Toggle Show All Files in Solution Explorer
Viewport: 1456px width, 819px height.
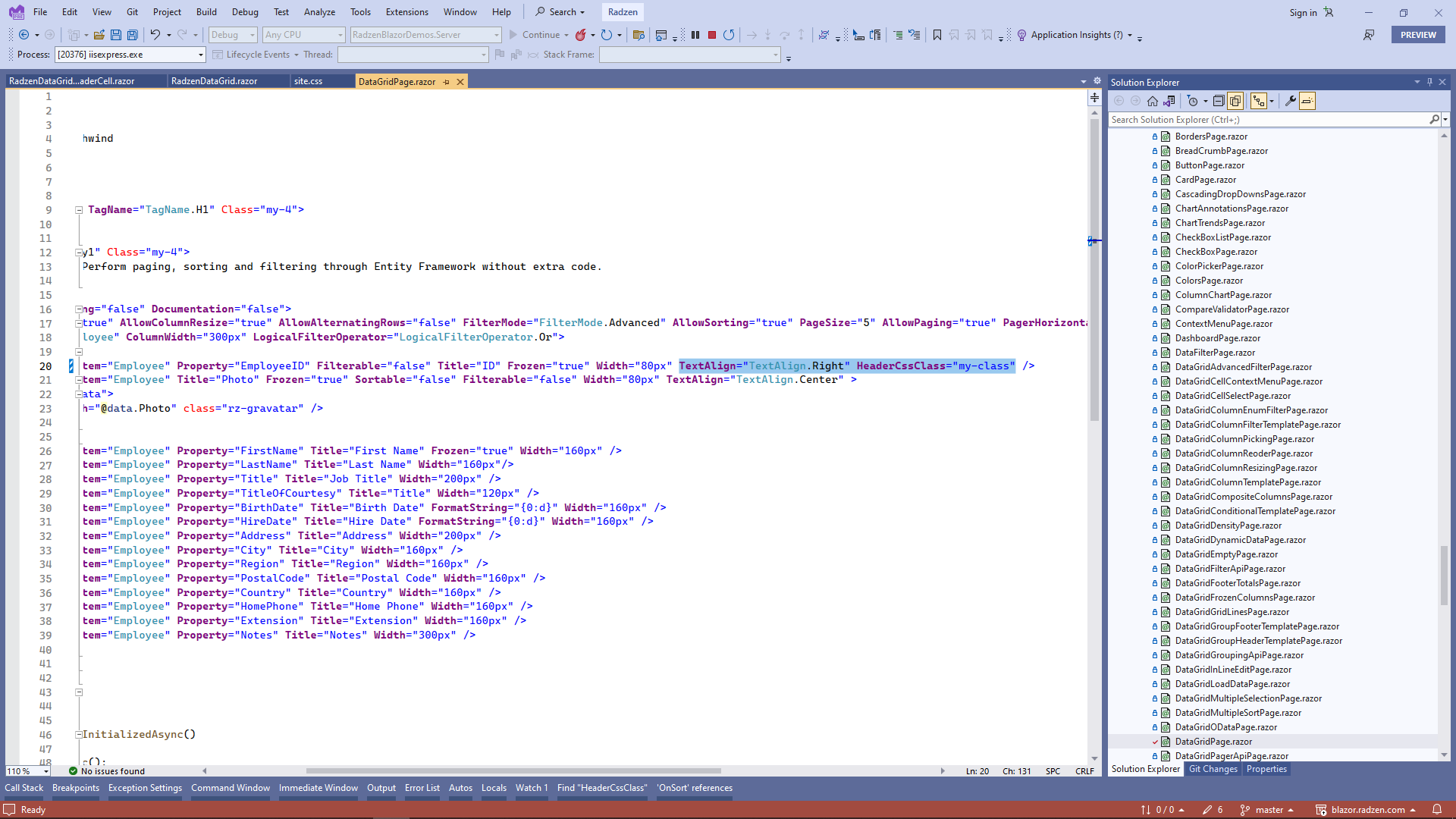(1236, 100)
